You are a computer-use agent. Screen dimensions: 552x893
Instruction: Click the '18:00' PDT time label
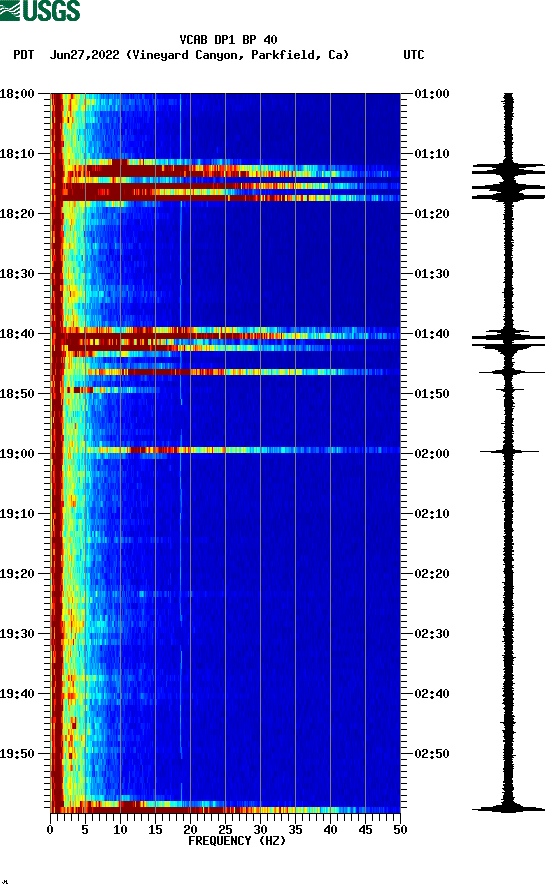[x=17, y=93]
